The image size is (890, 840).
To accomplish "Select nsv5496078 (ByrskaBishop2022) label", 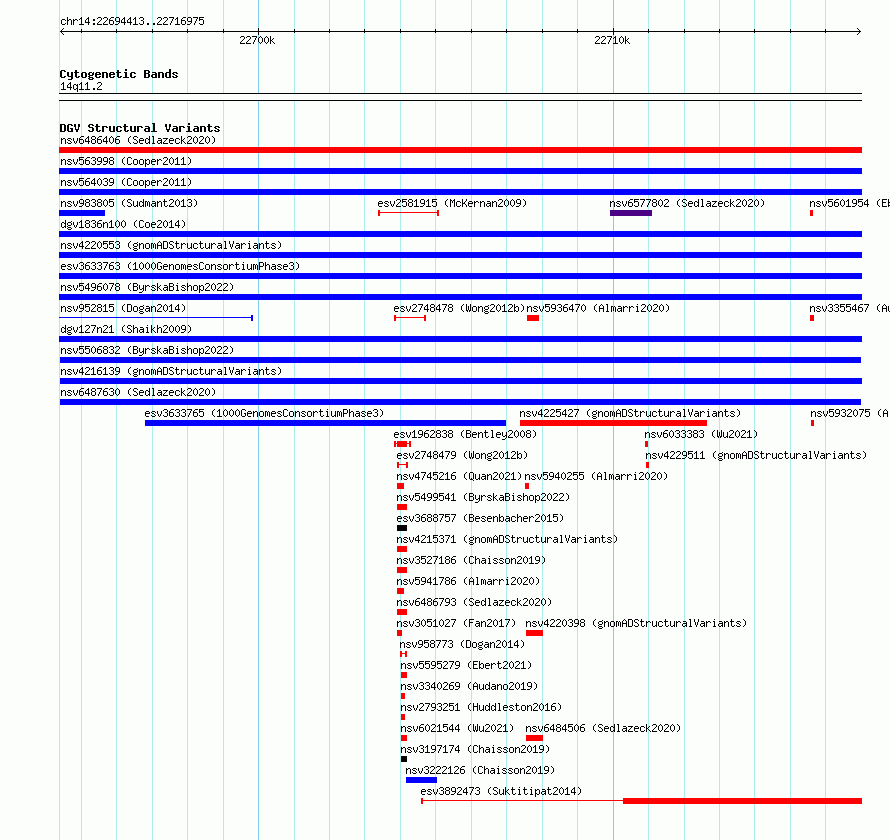I will point(147,287).
